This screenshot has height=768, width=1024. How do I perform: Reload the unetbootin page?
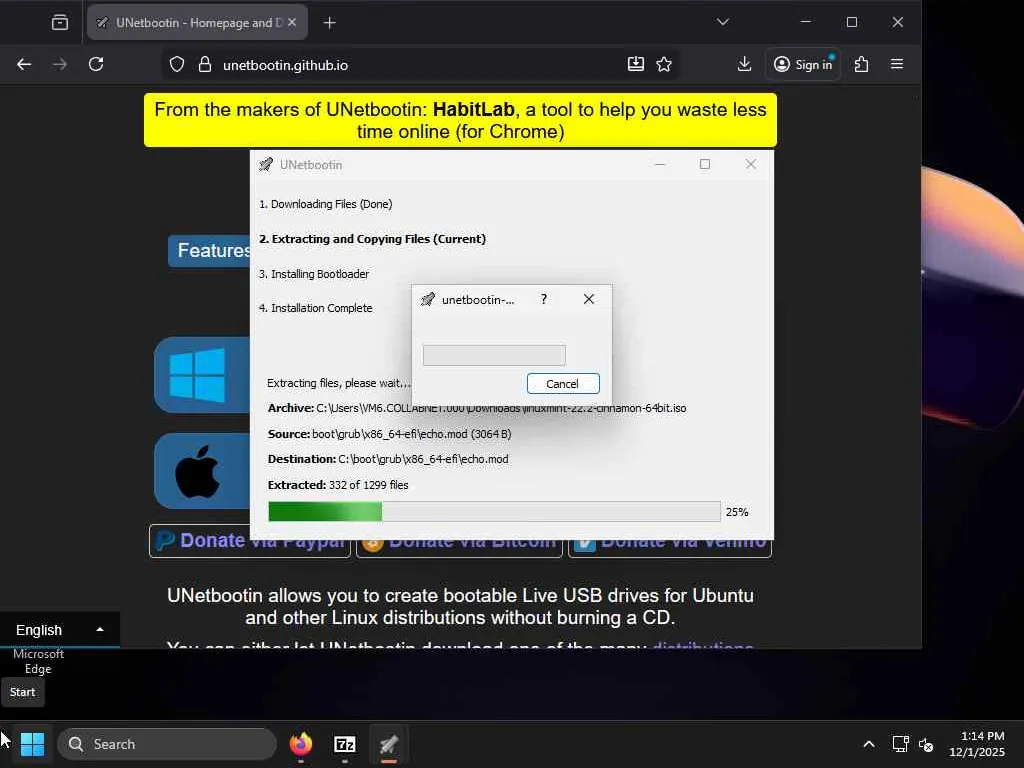click(96, 64)
